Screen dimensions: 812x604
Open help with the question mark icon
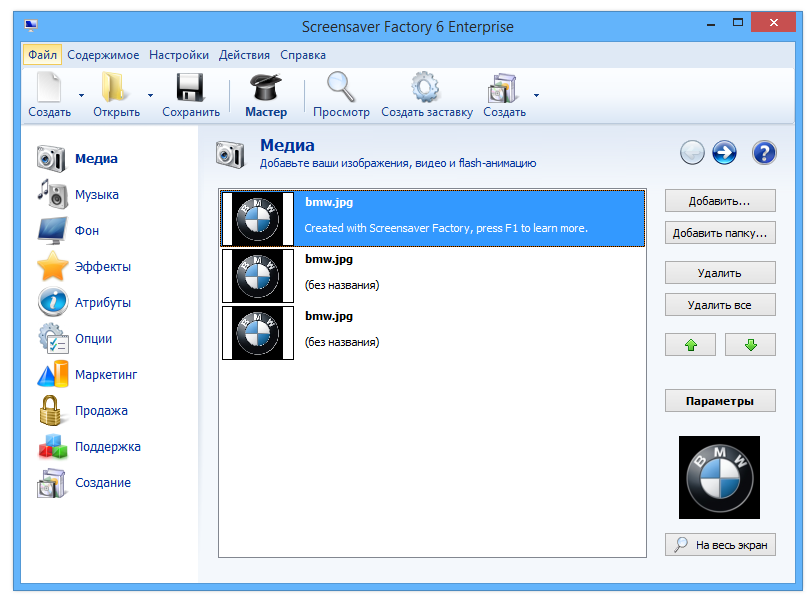(x=764, y=153)
